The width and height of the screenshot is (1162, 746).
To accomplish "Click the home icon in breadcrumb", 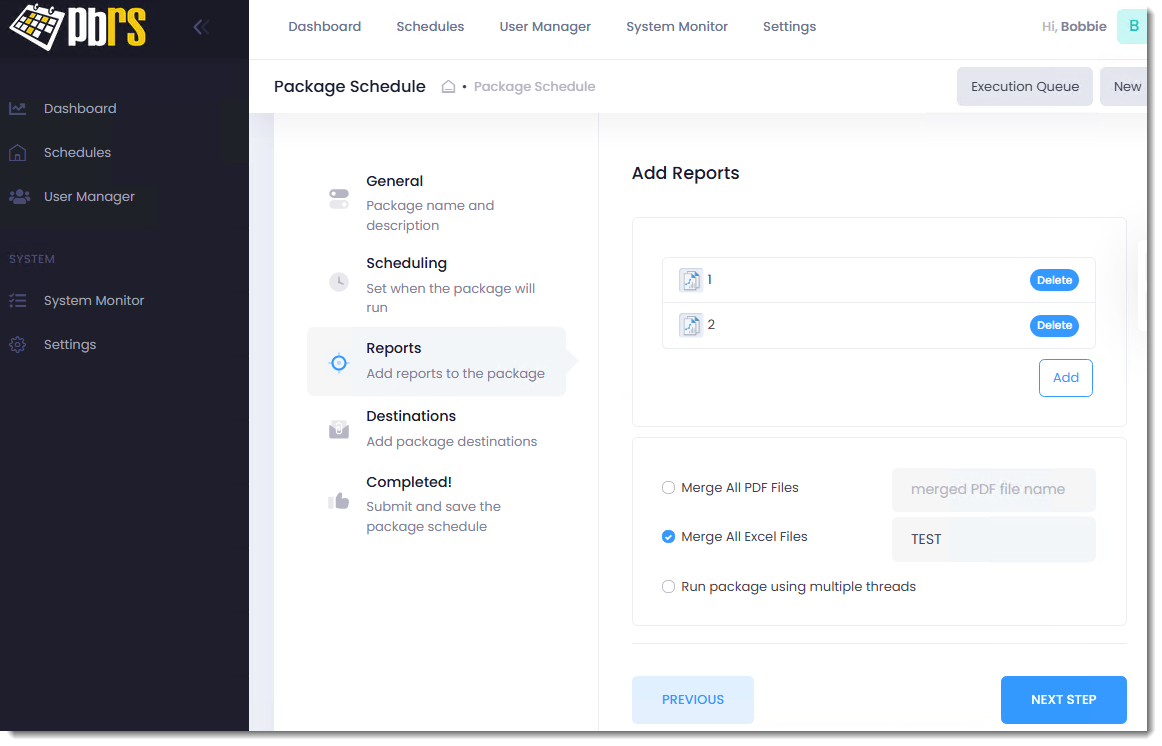I will pyautogui.click(x=448, y=87).
